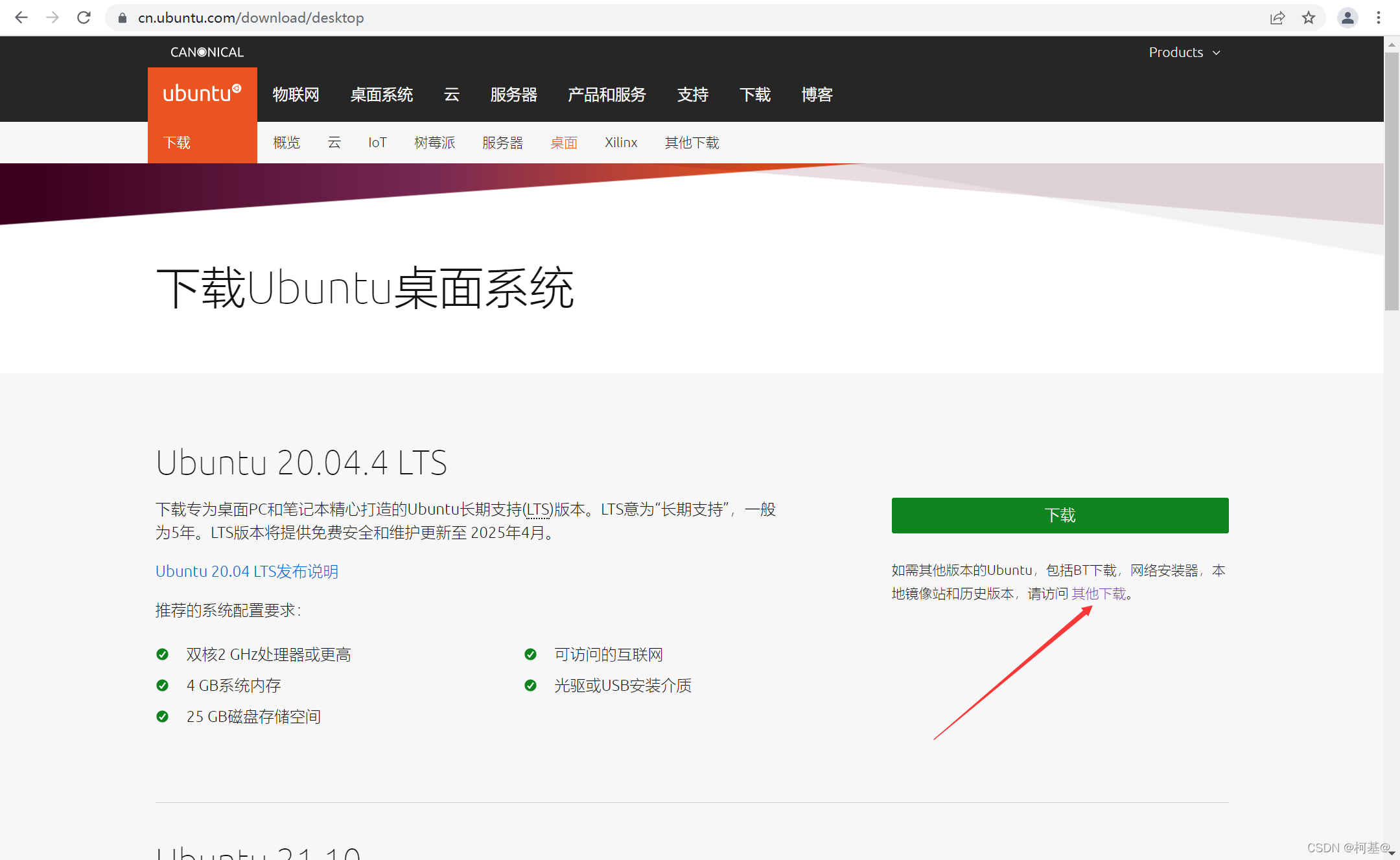Open the Ubuntu 20.04 LTS release notes link
Viewport: 1400px width, 860px height.
point(247,571)
